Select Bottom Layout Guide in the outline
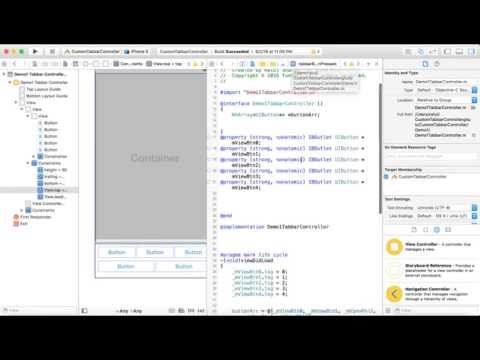The image size is (480, 360). (x=47, y=96)
